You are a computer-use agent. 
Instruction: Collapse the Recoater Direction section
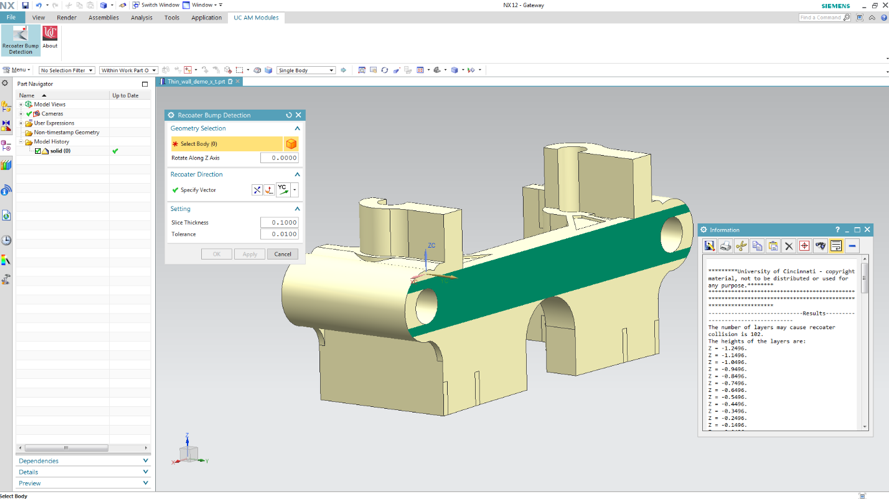(x=297, y=175)
